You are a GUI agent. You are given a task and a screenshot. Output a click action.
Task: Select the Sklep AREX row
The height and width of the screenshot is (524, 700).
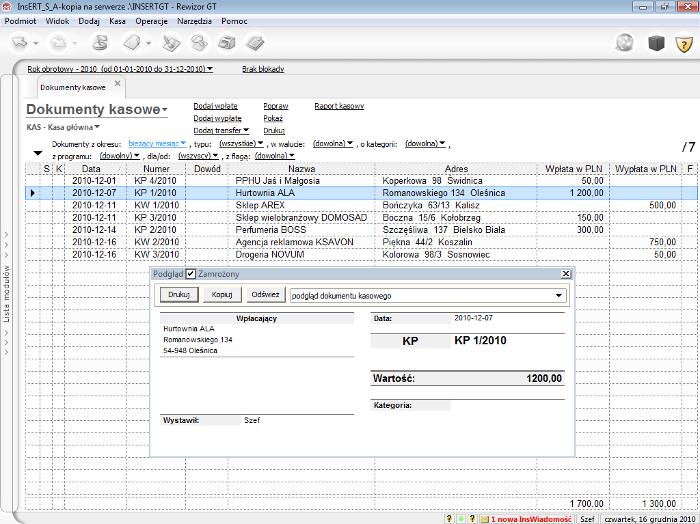tap(361, 205)
